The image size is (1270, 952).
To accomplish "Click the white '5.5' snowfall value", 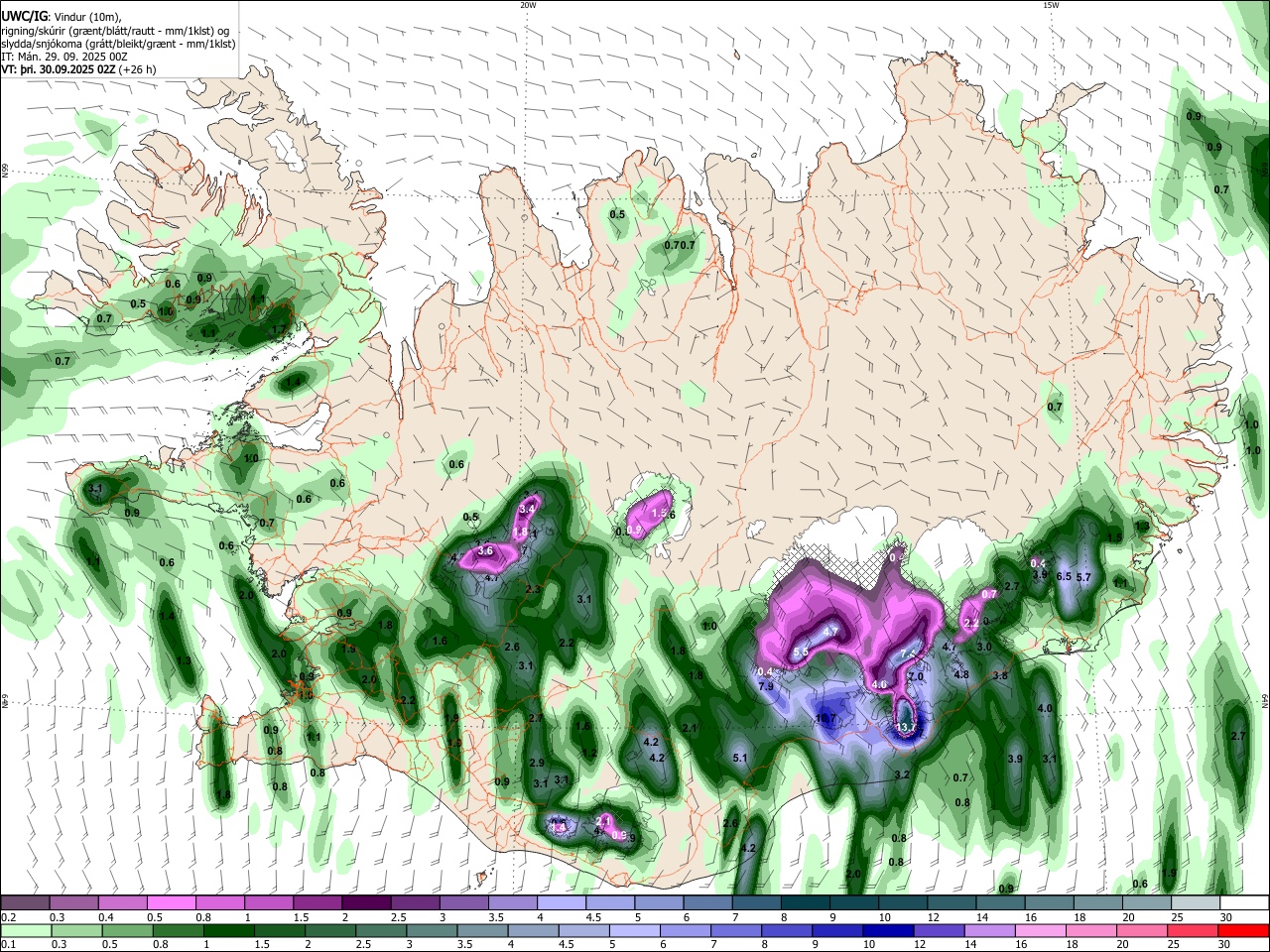I will [801, 652].
